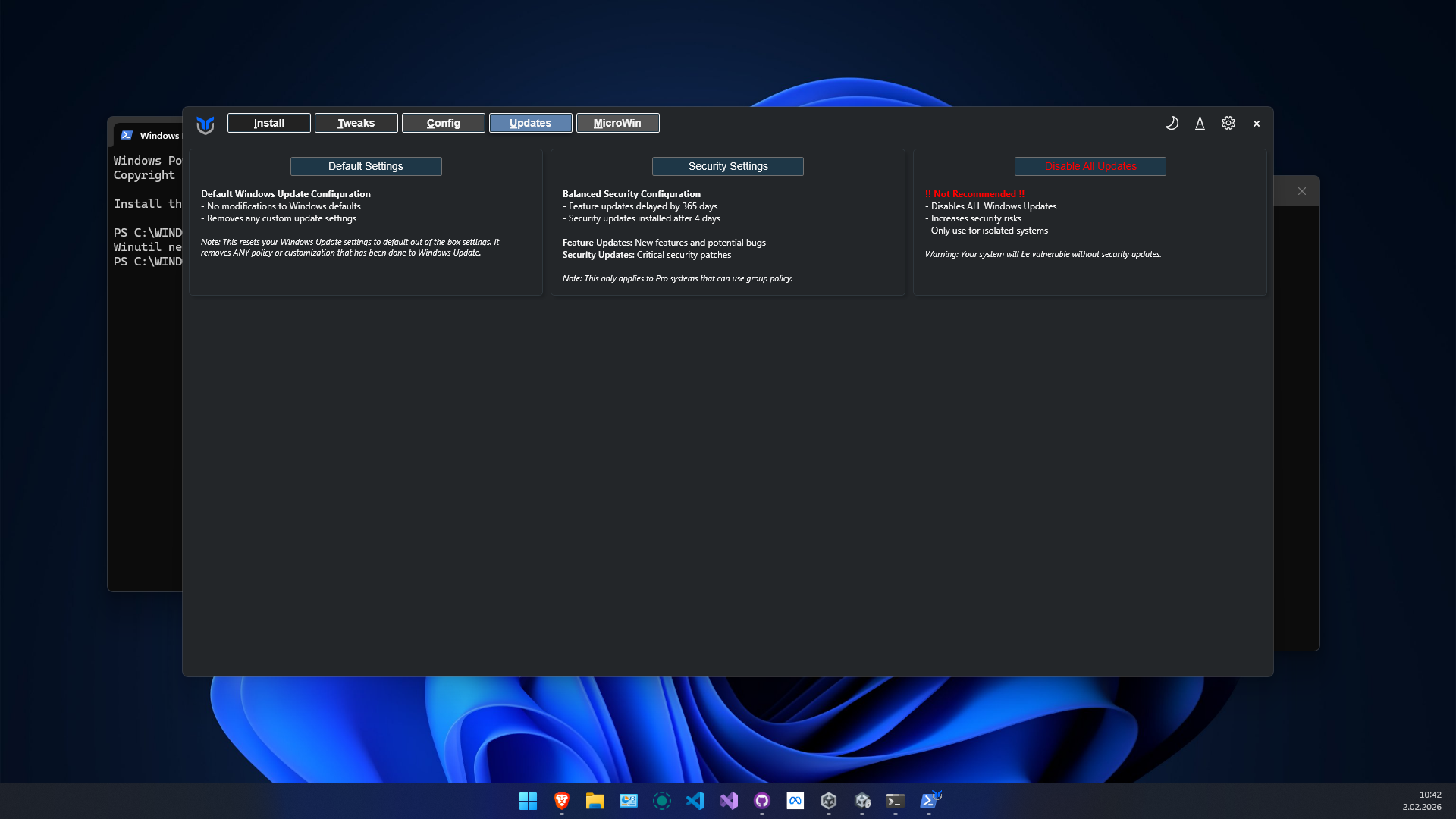Click 'Balanced Security Configuration' heading
The height and width of the screenshot is (819, 1456).
point(632,194)
